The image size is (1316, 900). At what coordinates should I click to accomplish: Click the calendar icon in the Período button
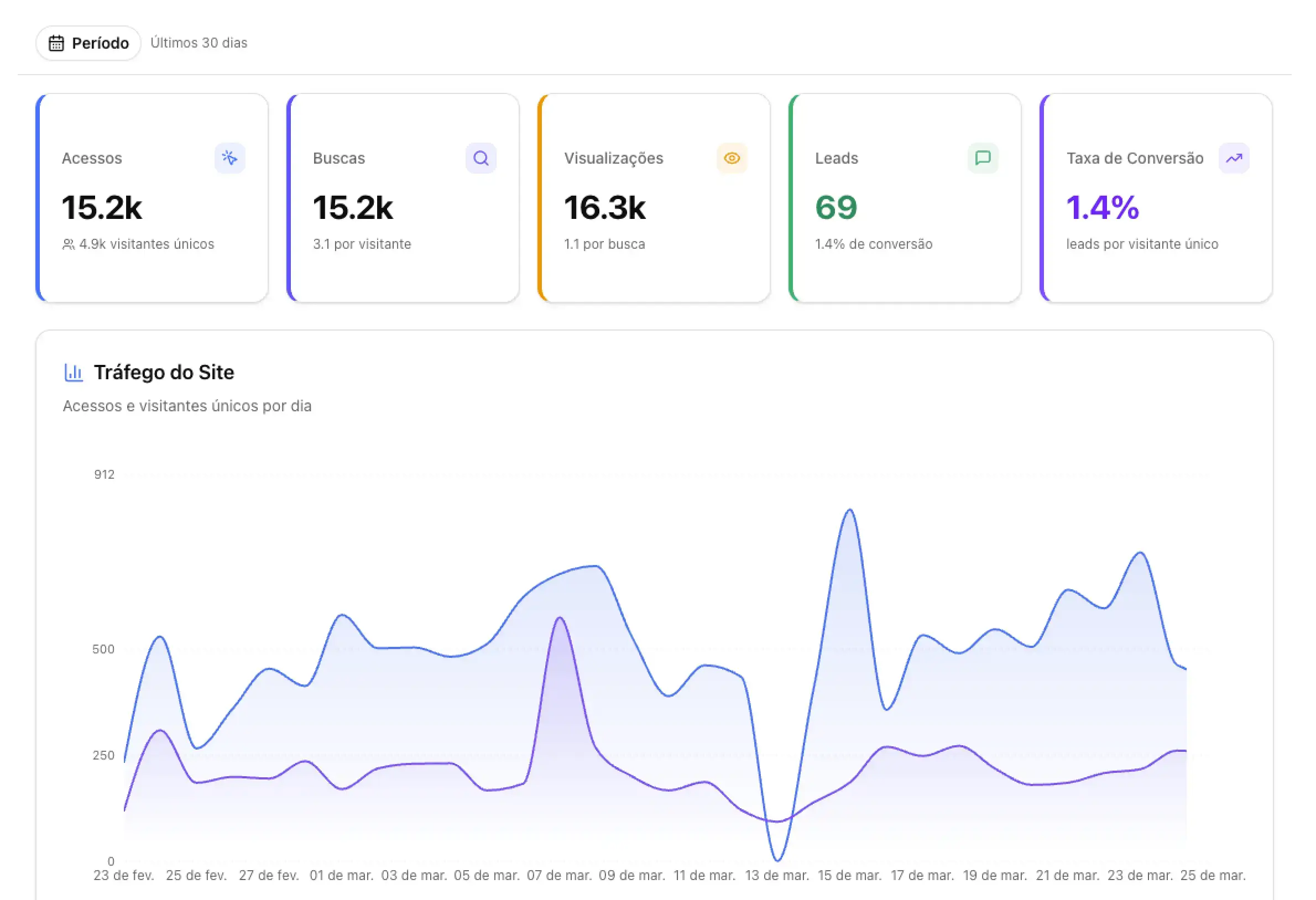[x=56, y=43]
